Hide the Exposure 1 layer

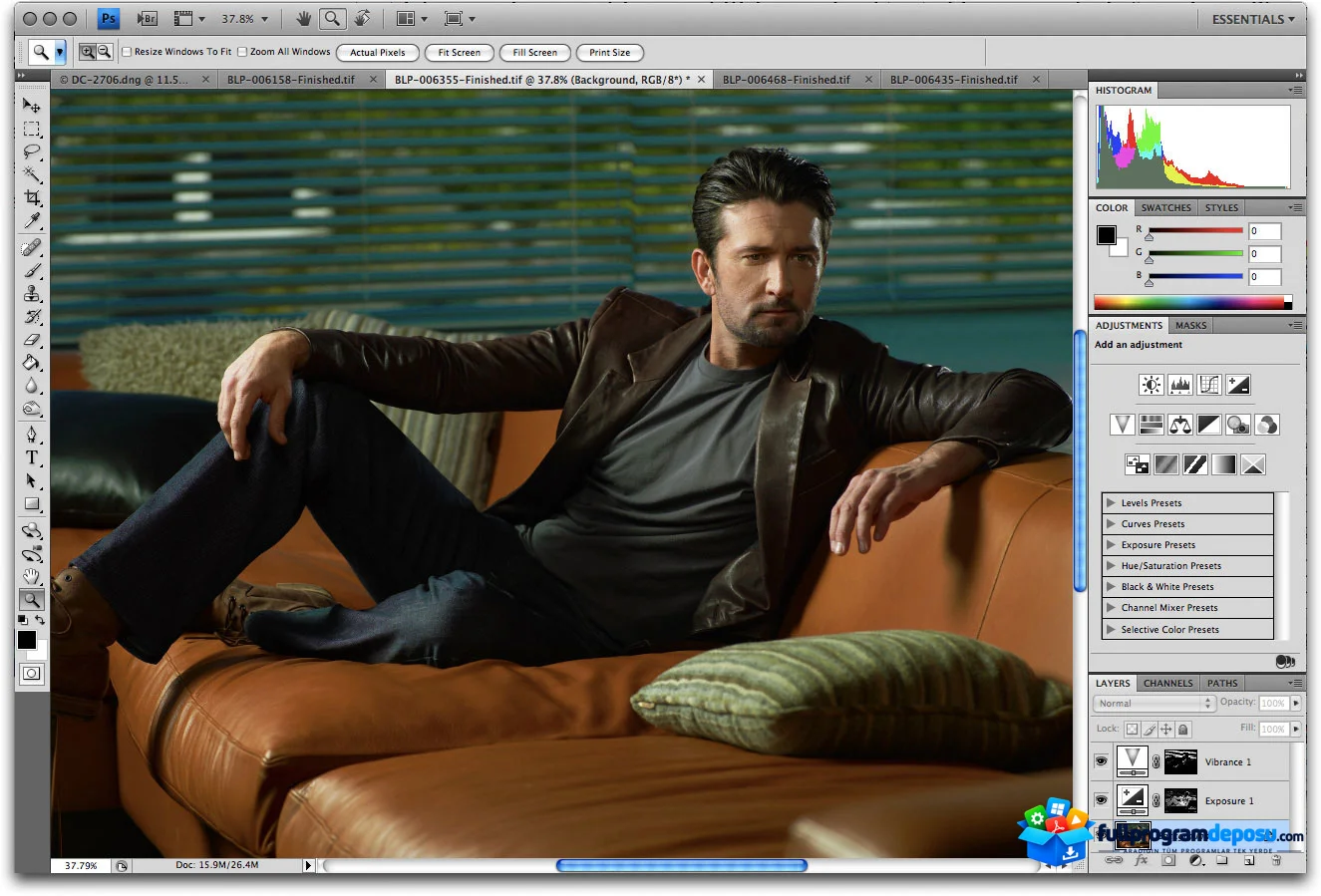pos(1102,799)
